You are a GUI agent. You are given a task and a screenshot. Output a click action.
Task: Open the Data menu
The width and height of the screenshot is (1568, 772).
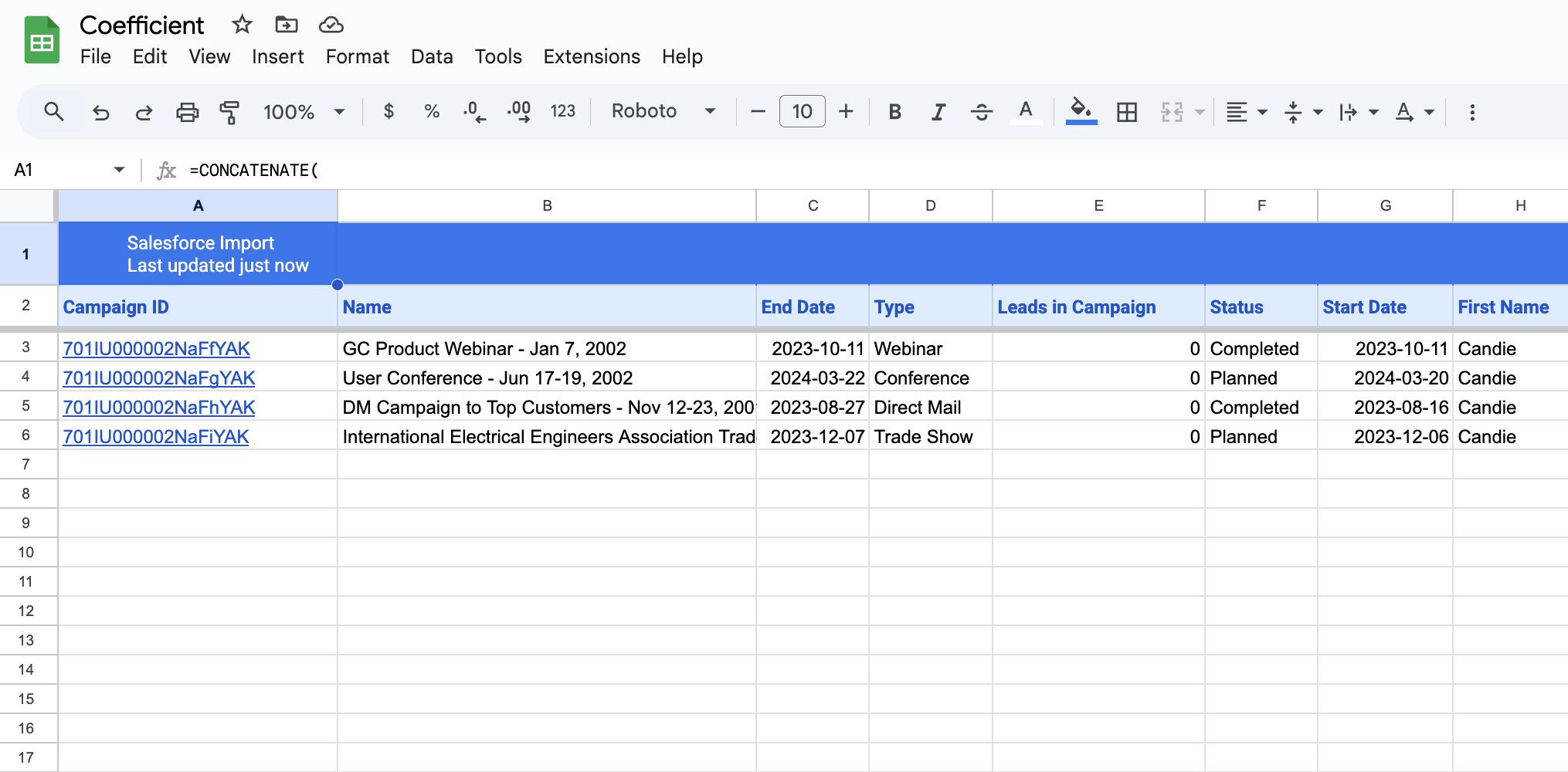tap(431, 56)
